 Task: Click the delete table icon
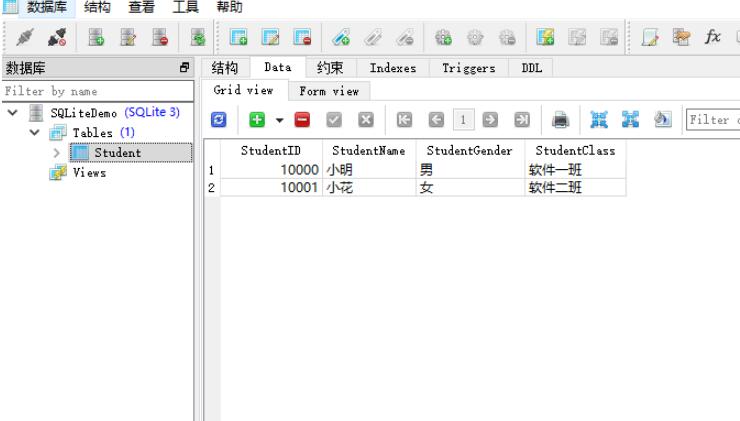tap(302, 37)
